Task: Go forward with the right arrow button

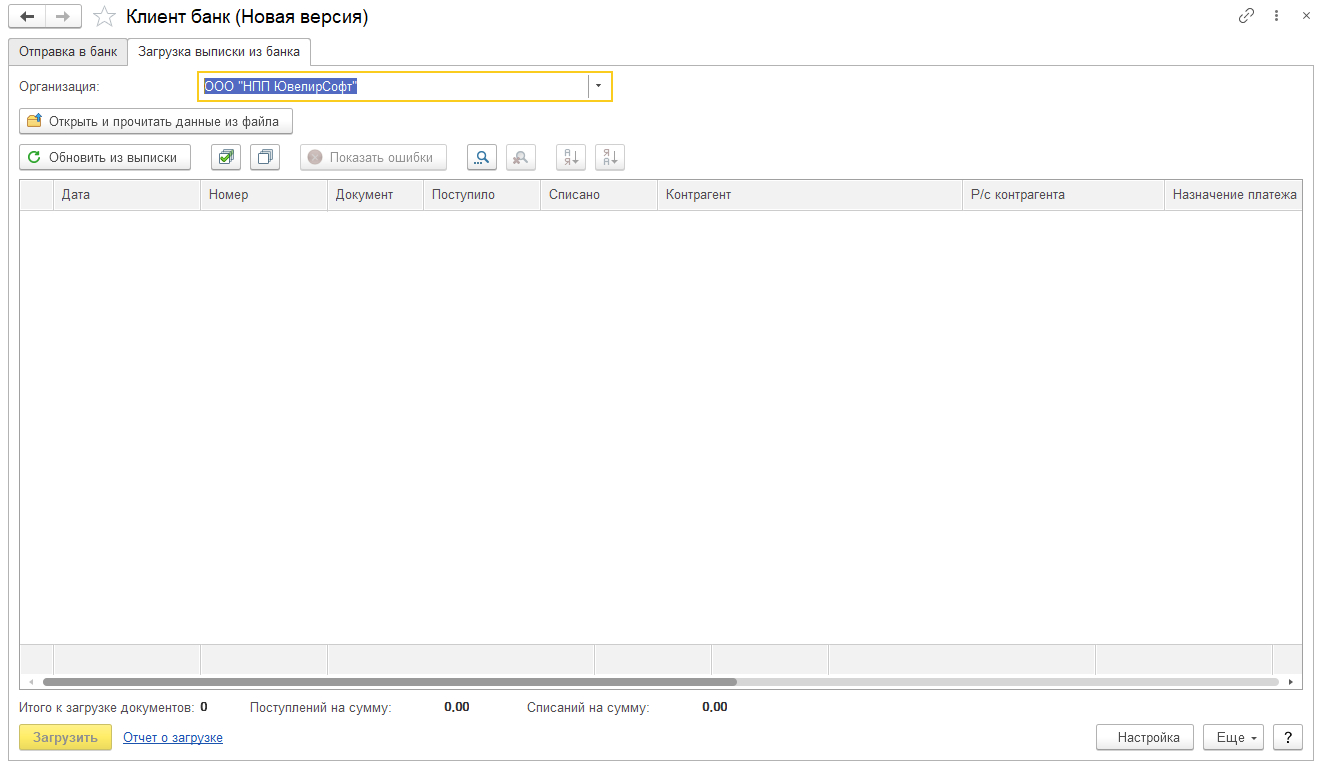Action: 63,16
